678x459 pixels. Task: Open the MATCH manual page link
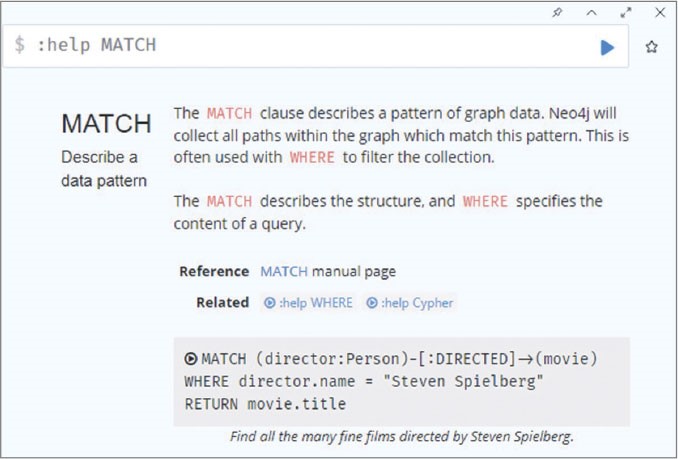click(x=328, y=271)
